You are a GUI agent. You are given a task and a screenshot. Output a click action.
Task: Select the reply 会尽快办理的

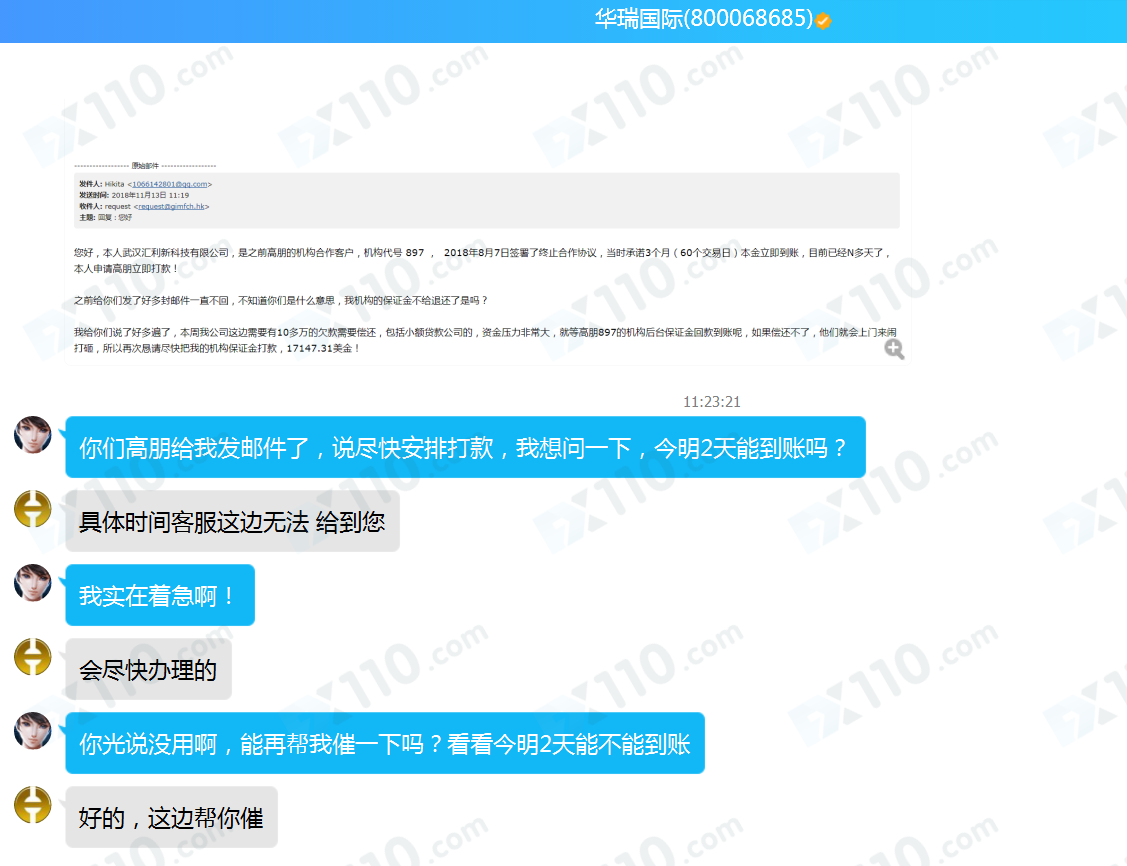coord(148,669)
